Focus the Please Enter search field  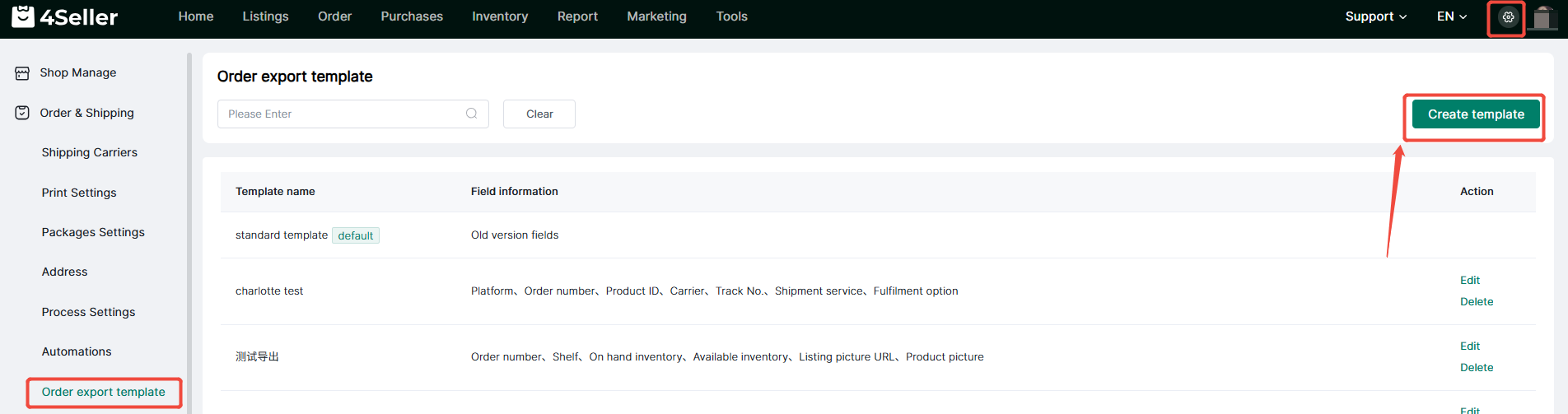[x=342, y=114]
